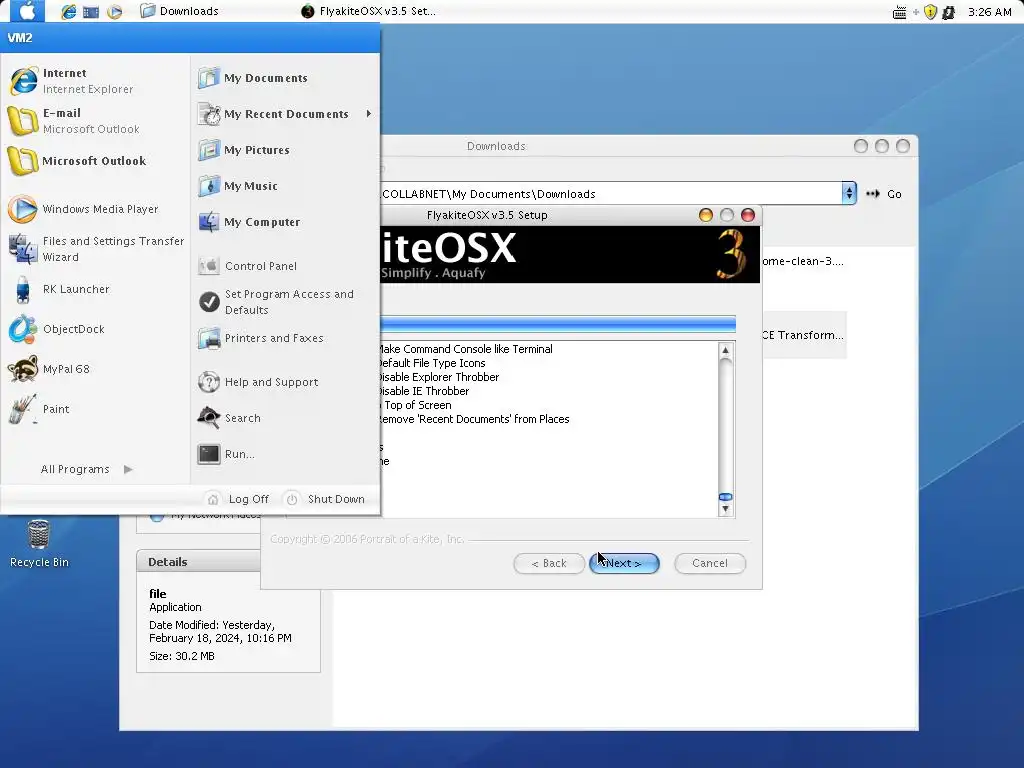The height and width of the screenshot is (768, 1024).
Task: Launch Internet Explorer from the quick launch bar
Action: pyautogui.click(x=69, y=12)
